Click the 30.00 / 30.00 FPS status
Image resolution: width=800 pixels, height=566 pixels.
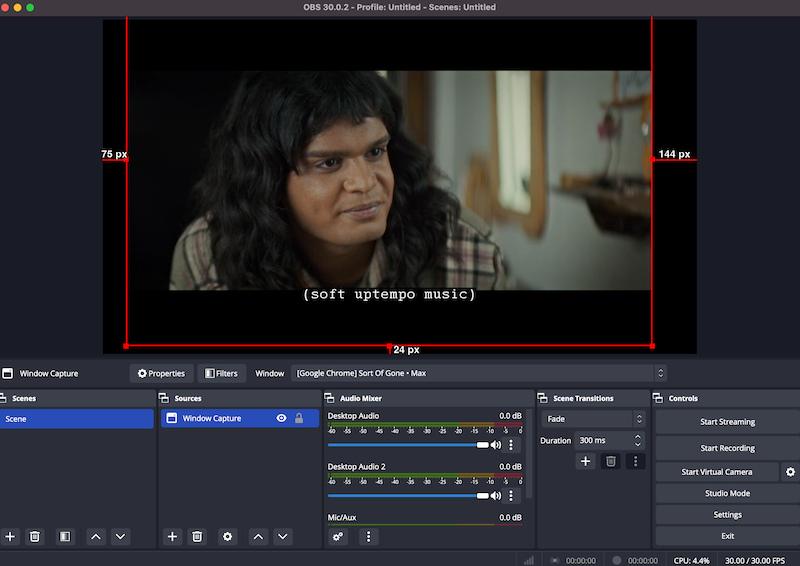[755, 560]
